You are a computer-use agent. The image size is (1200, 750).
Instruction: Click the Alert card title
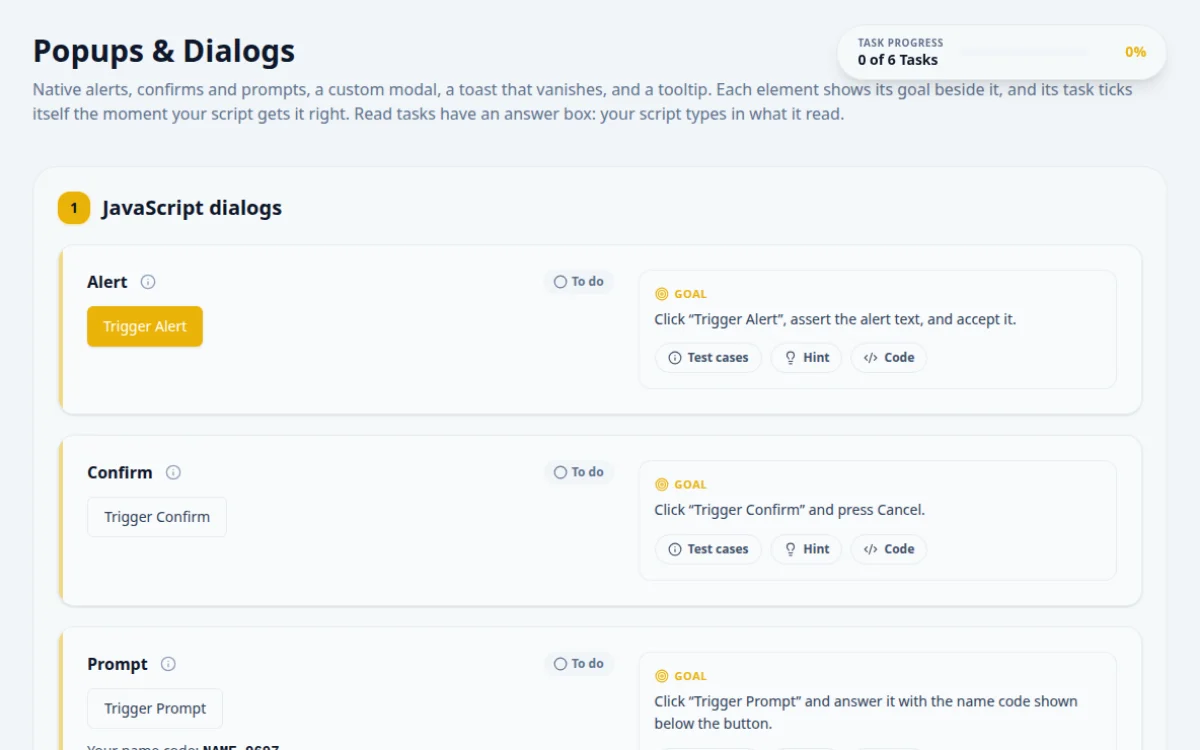pyautogui.click(x=107, y=282)
